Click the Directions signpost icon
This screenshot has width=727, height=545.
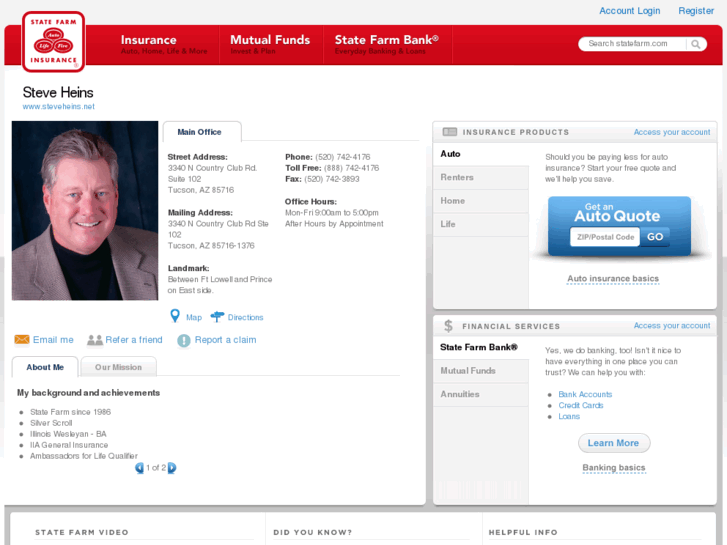217,317
